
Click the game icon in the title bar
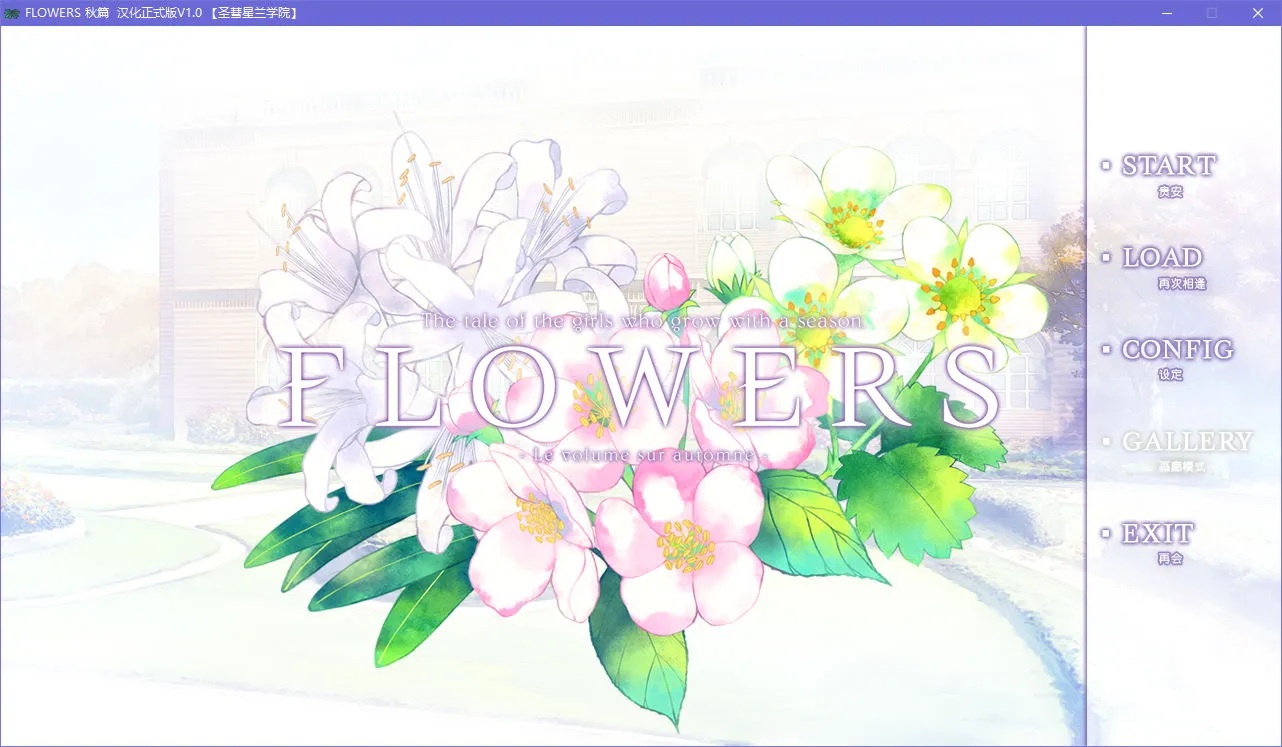12,13
